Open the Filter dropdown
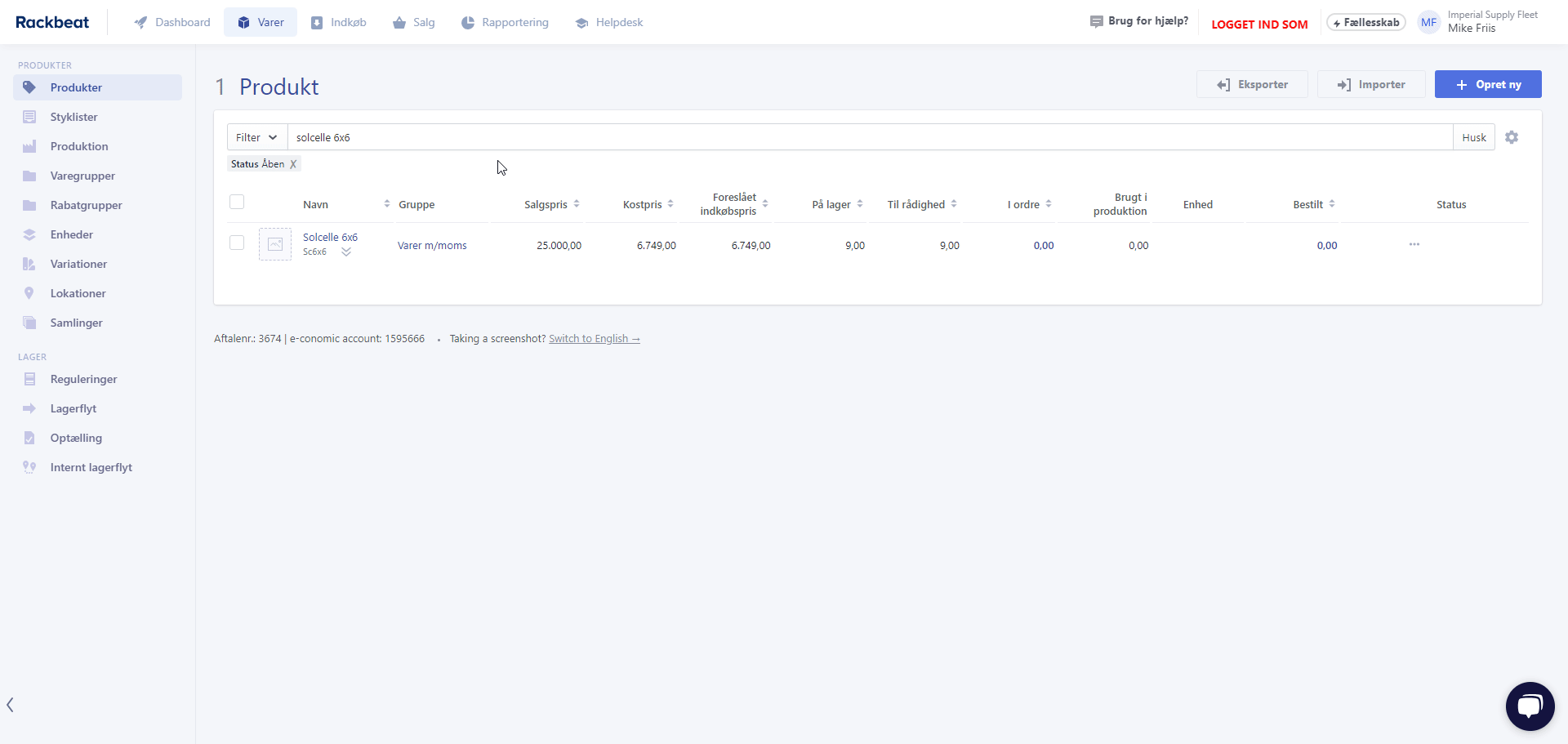1568x744 pixels. (x=256, y=137)
